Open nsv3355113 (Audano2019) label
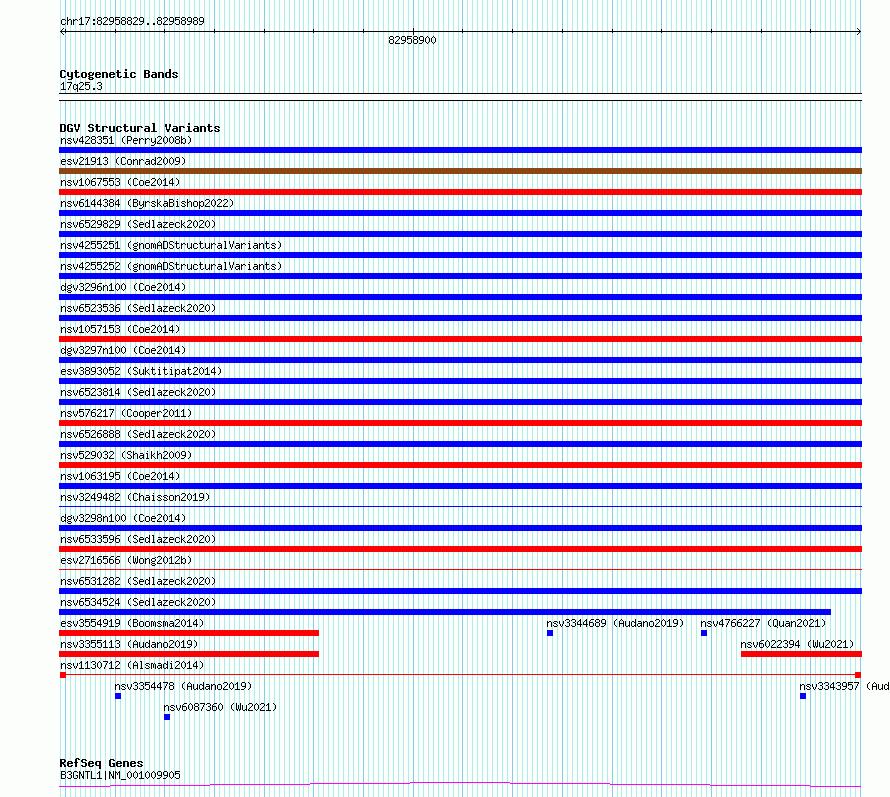The image size is (890, 797). [129, 644]
